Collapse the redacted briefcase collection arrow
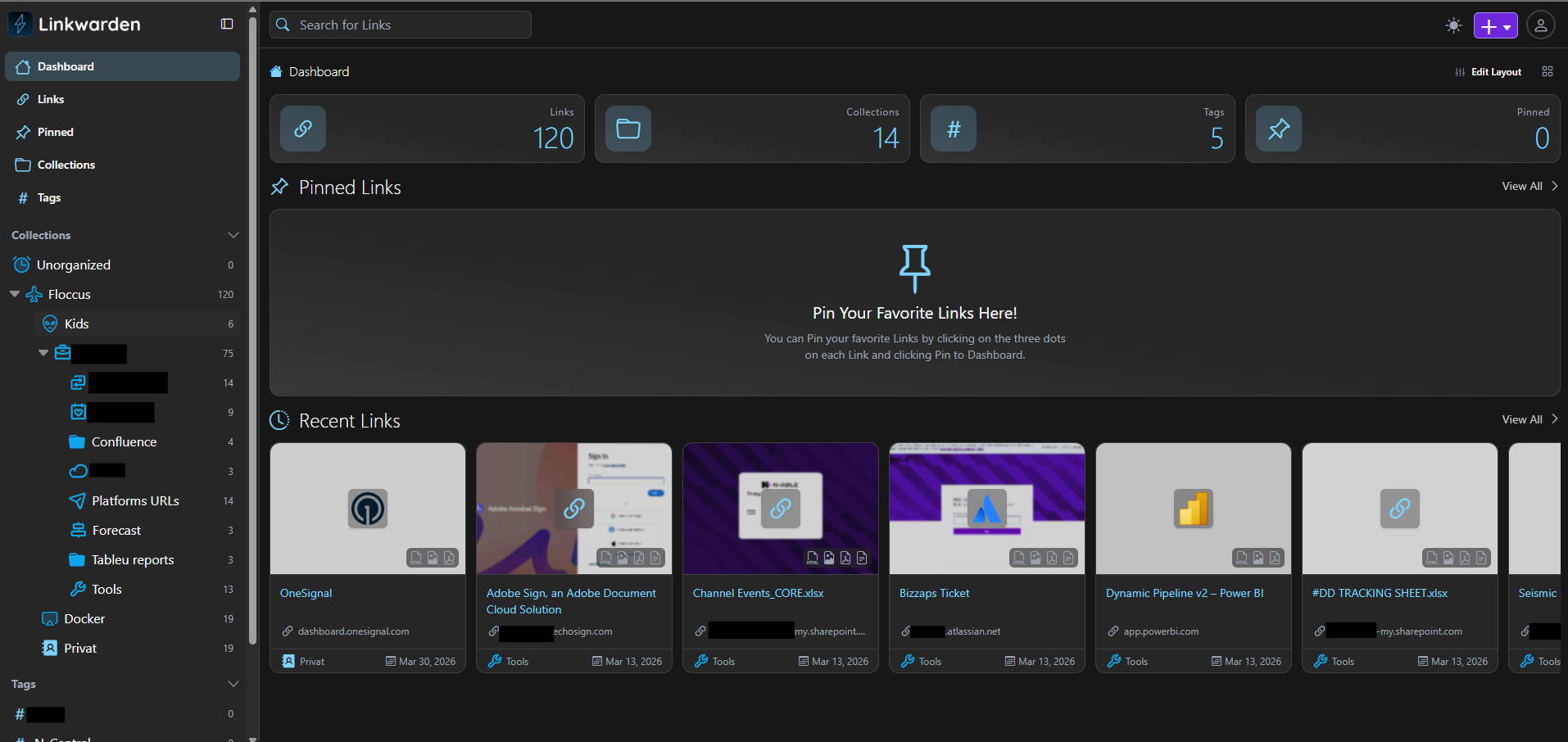Image resolution: width=1568 pixels, height=742 pixels. point(43,353)
